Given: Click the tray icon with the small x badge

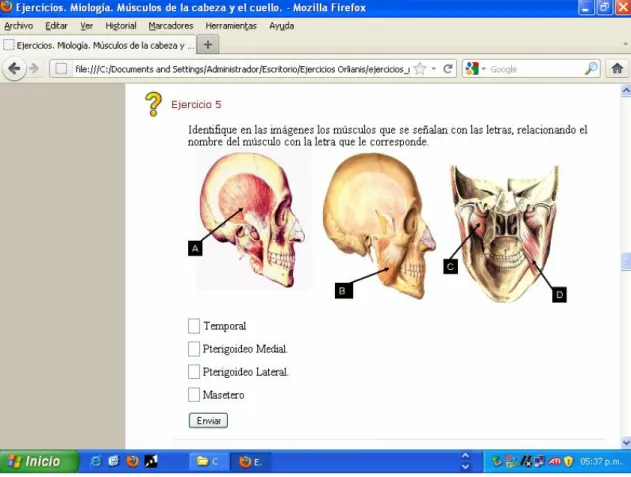Looking at the screenshot, I should click(526, 461).
